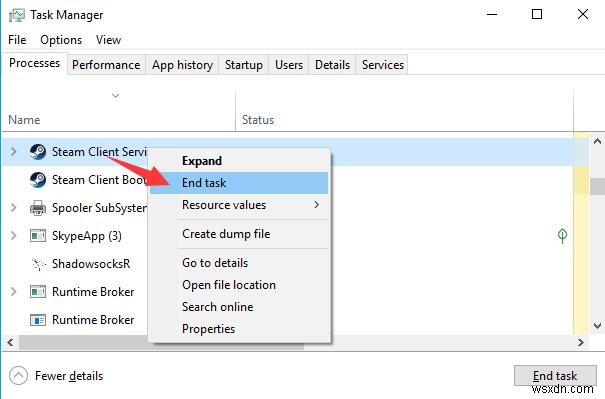
Task: Choose Go to details in context menu
Action: [239, 263]
